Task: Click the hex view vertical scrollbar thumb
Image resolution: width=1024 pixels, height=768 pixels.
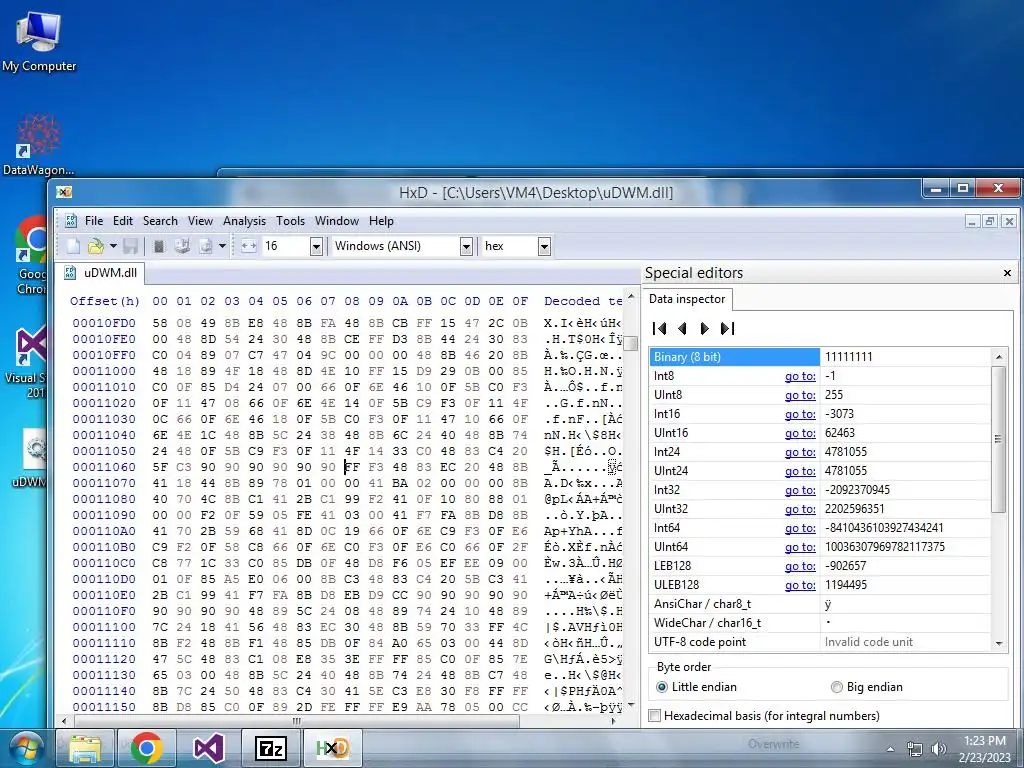Action: click(x=630, y=343)
